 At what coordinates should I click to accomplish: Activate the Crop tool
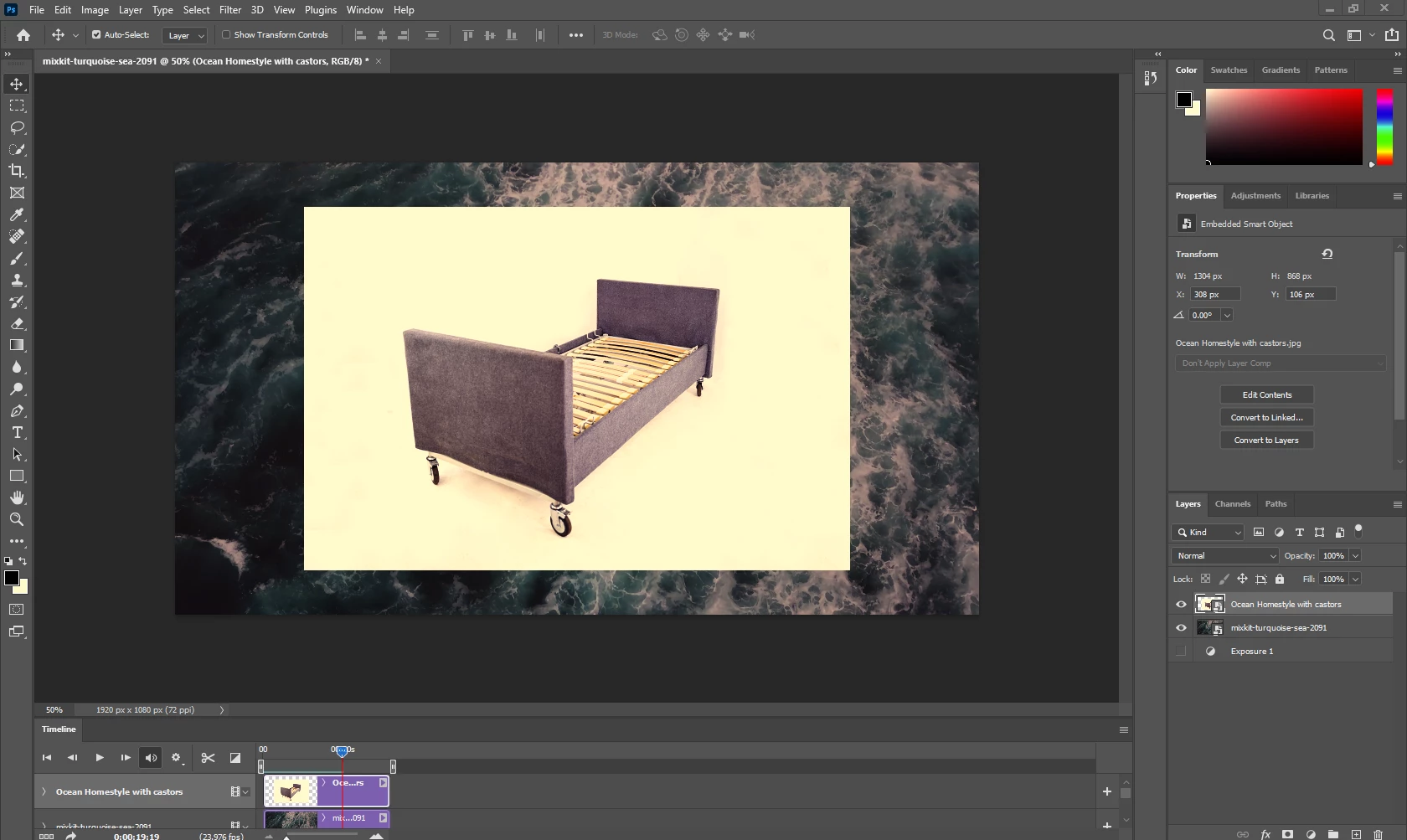(17, 171)
